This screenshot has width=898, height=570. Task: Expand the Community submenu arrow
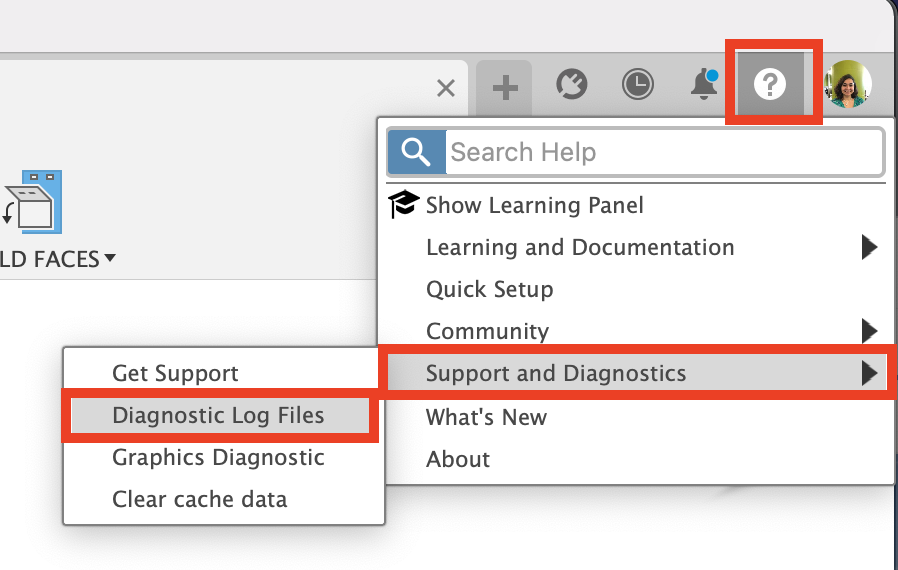[x=868, y=331]
